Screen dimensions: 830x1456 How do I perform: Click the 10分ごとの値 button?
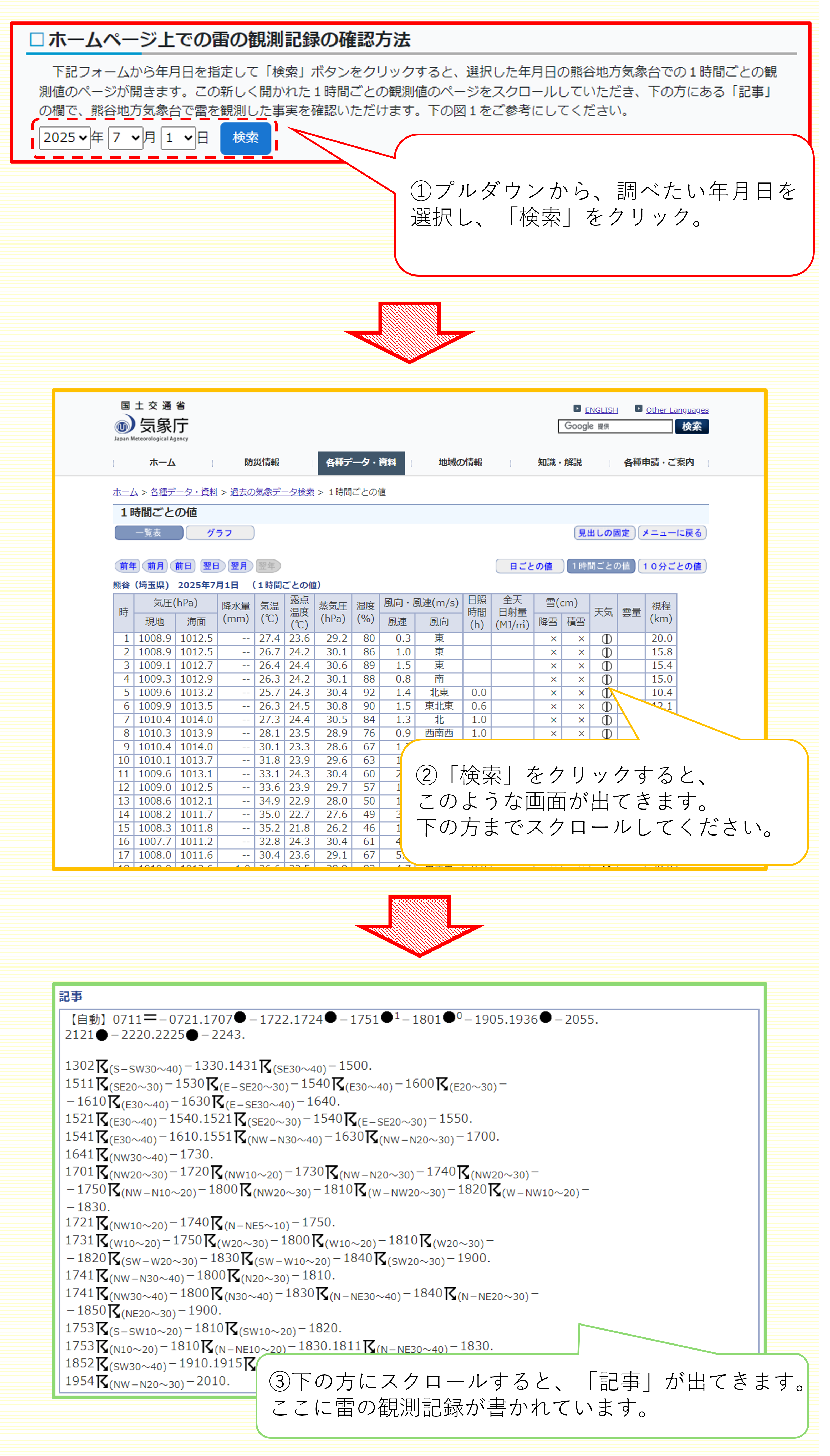671,566
